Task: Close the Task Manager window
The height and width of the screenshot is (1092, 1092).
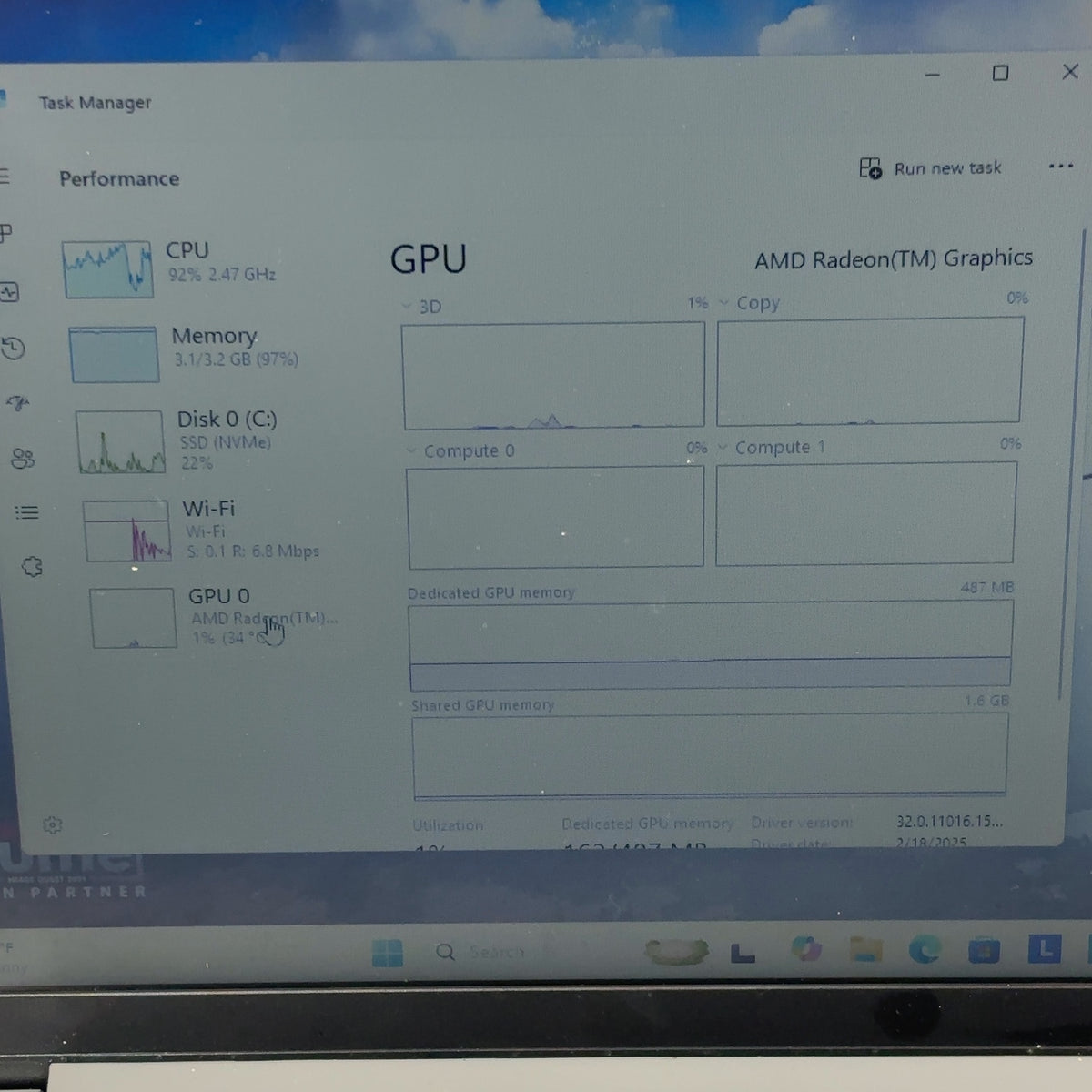Action: click(1070, 71)
